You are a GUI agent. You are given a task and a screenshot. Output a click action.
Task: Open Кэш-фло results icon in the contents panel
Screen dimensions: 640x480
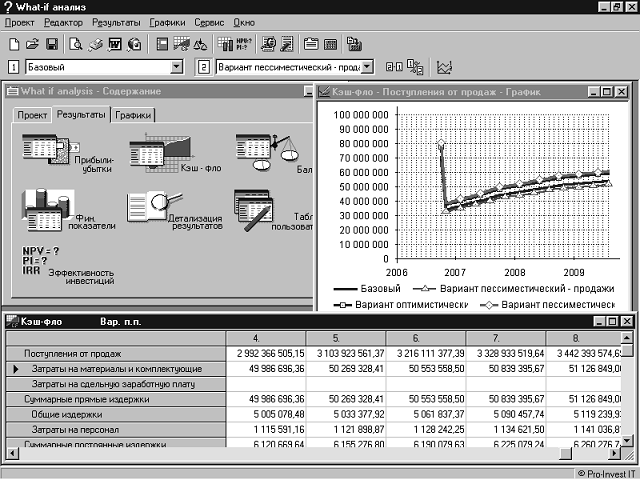coord(176,154)
